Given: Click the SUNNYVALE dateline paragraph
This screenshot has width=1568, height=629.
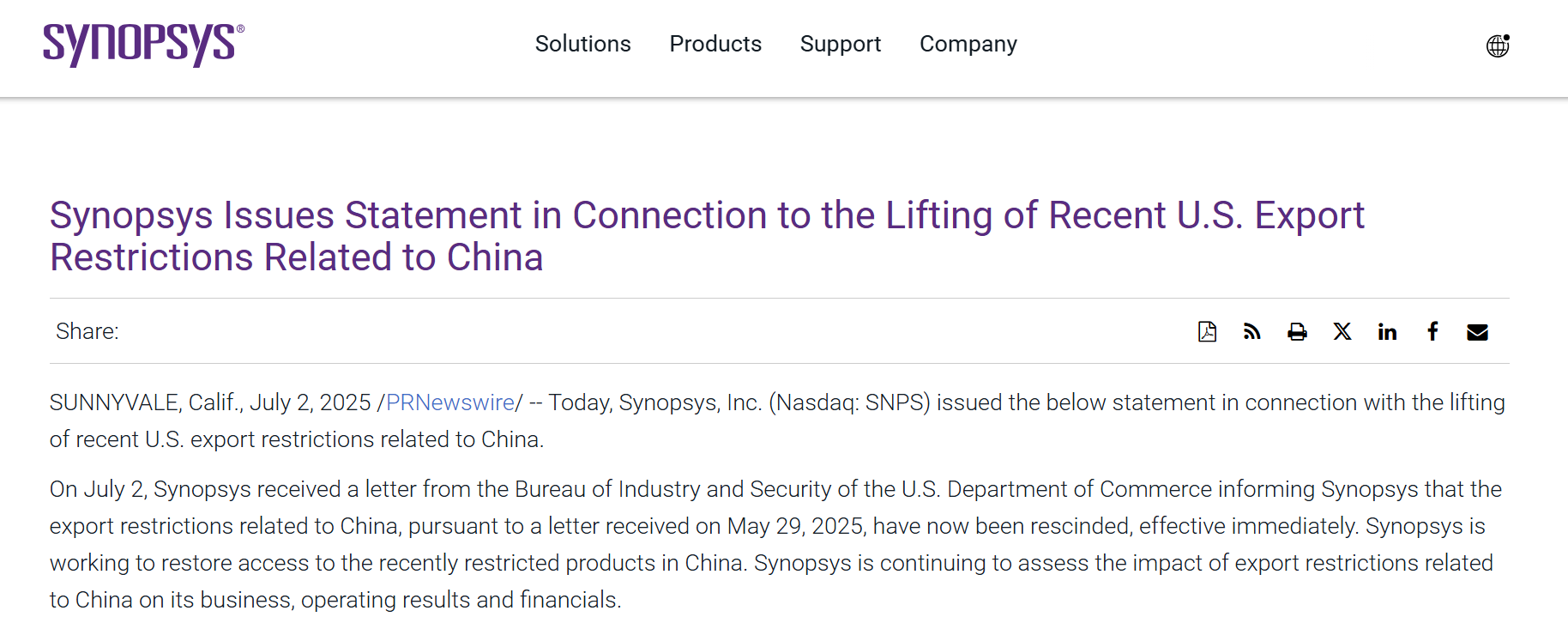Looking at the screenshot, I should [777, 420].
